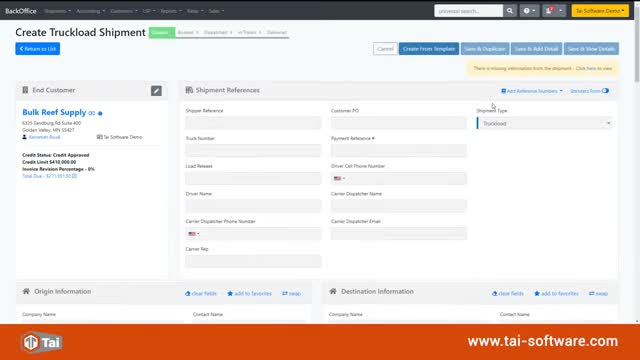Click the Shipment References header icon
Image resolution: width=640 pixels, height=360 pixels.
point(189,90)
